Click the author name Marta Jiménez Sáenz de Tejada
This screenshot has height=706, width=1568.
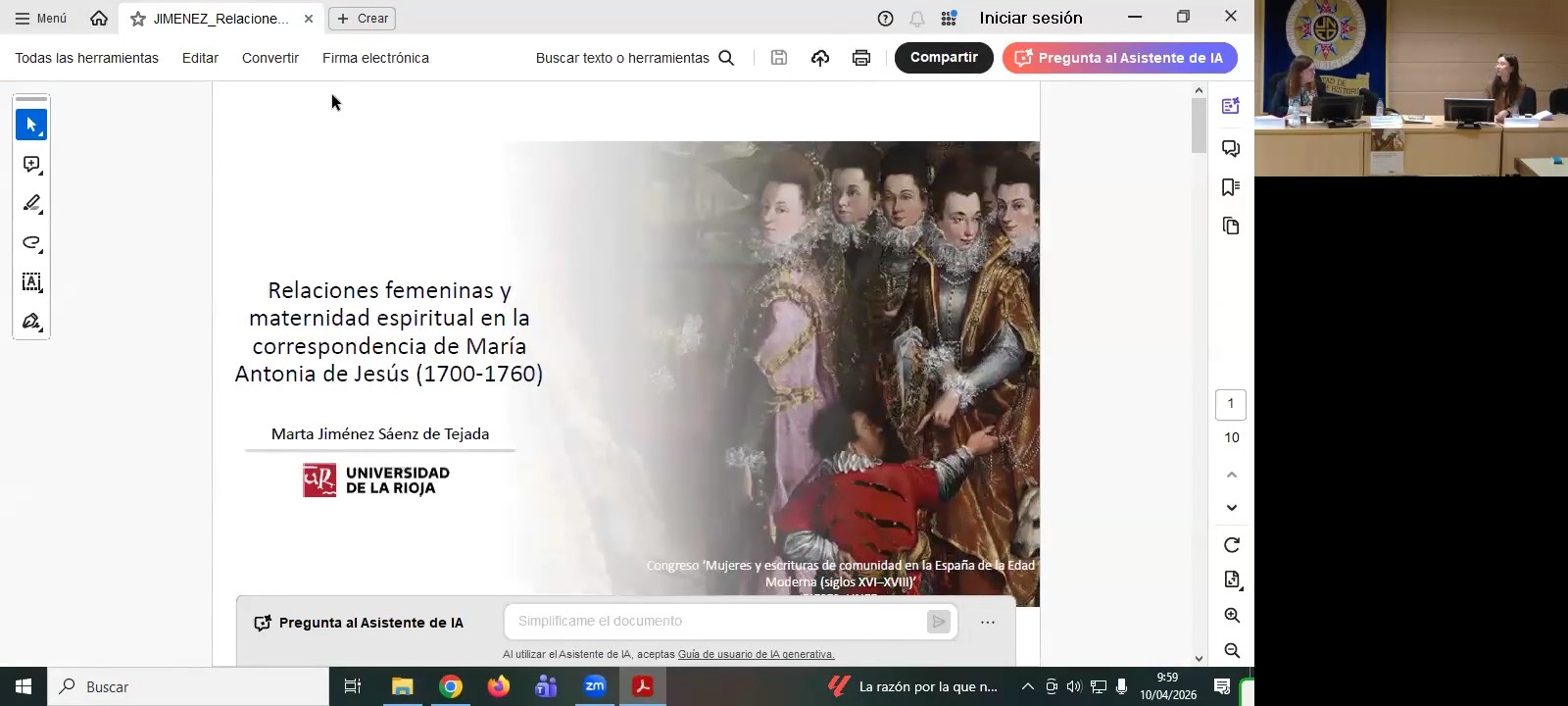point(380,433)
